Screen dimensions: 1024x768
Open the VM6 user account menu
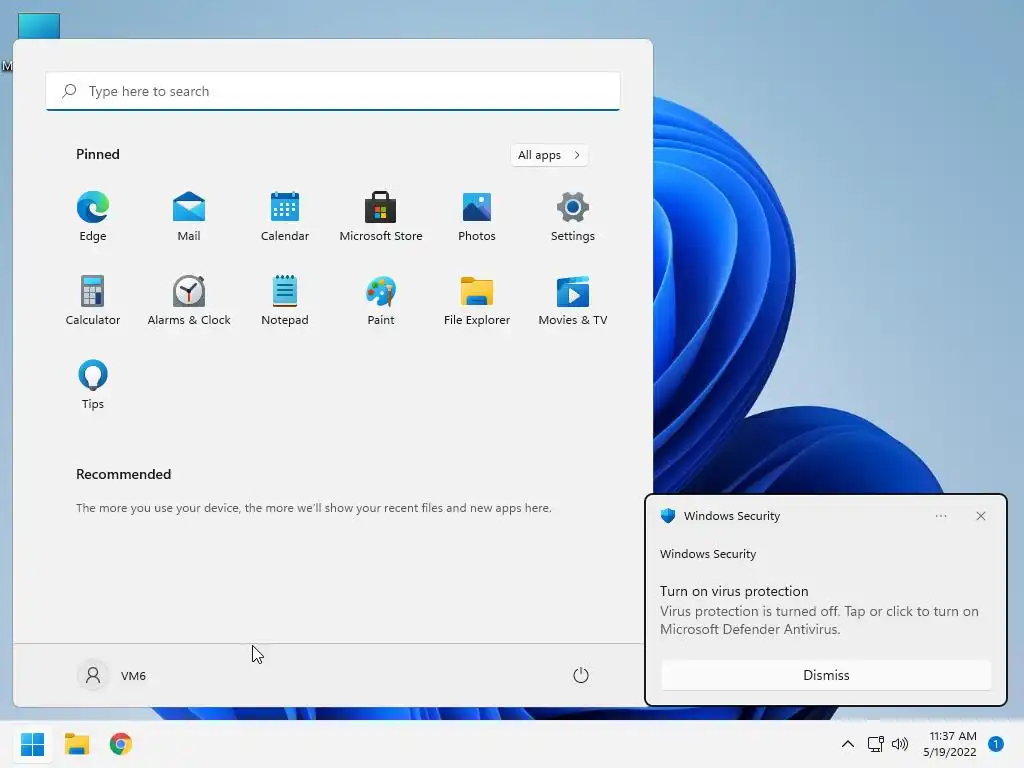(x=112, y=675)
